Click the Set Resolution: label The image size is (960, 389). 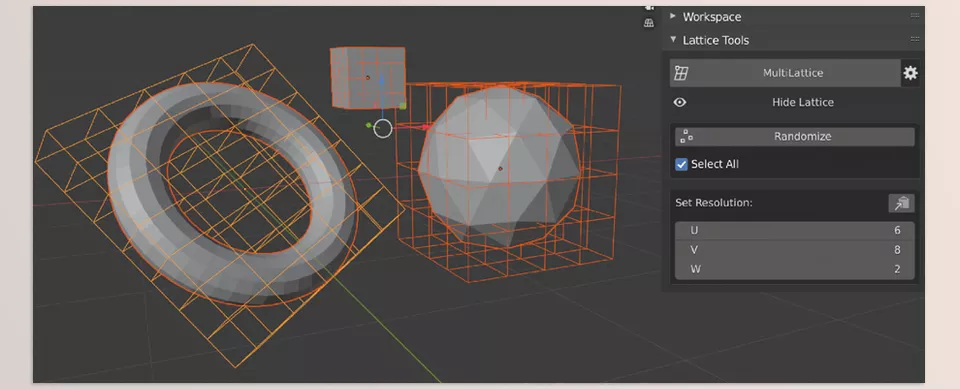(x=714, y=203)
